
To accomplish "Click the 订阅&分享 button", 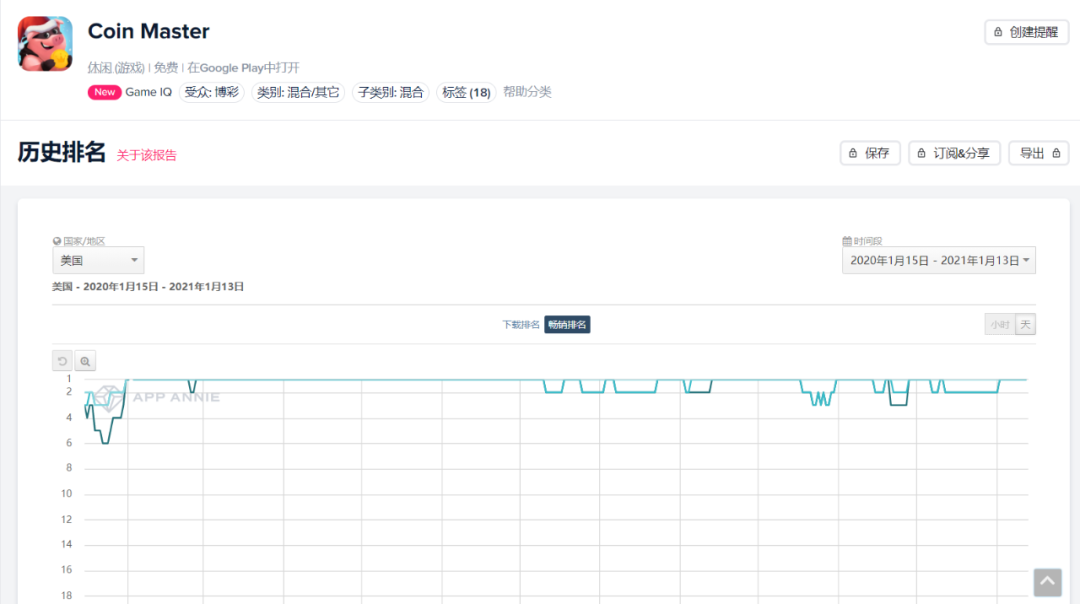I will click(954, 153).
